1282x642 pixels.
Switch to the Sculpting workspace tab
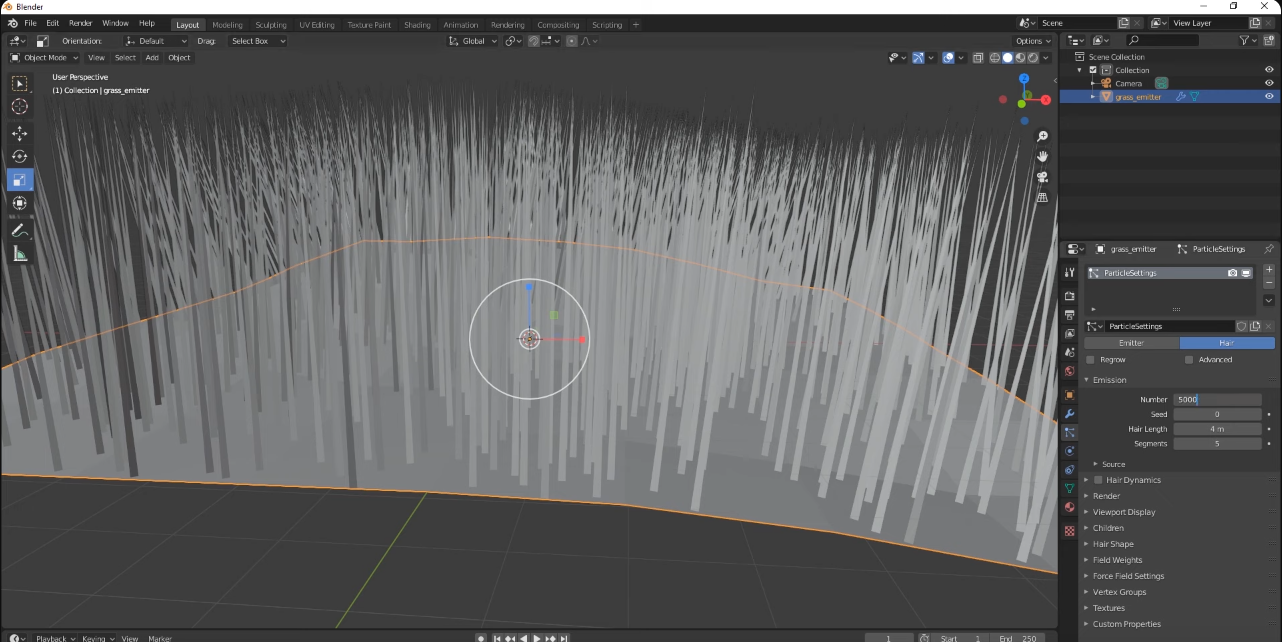tap(270, 24)
